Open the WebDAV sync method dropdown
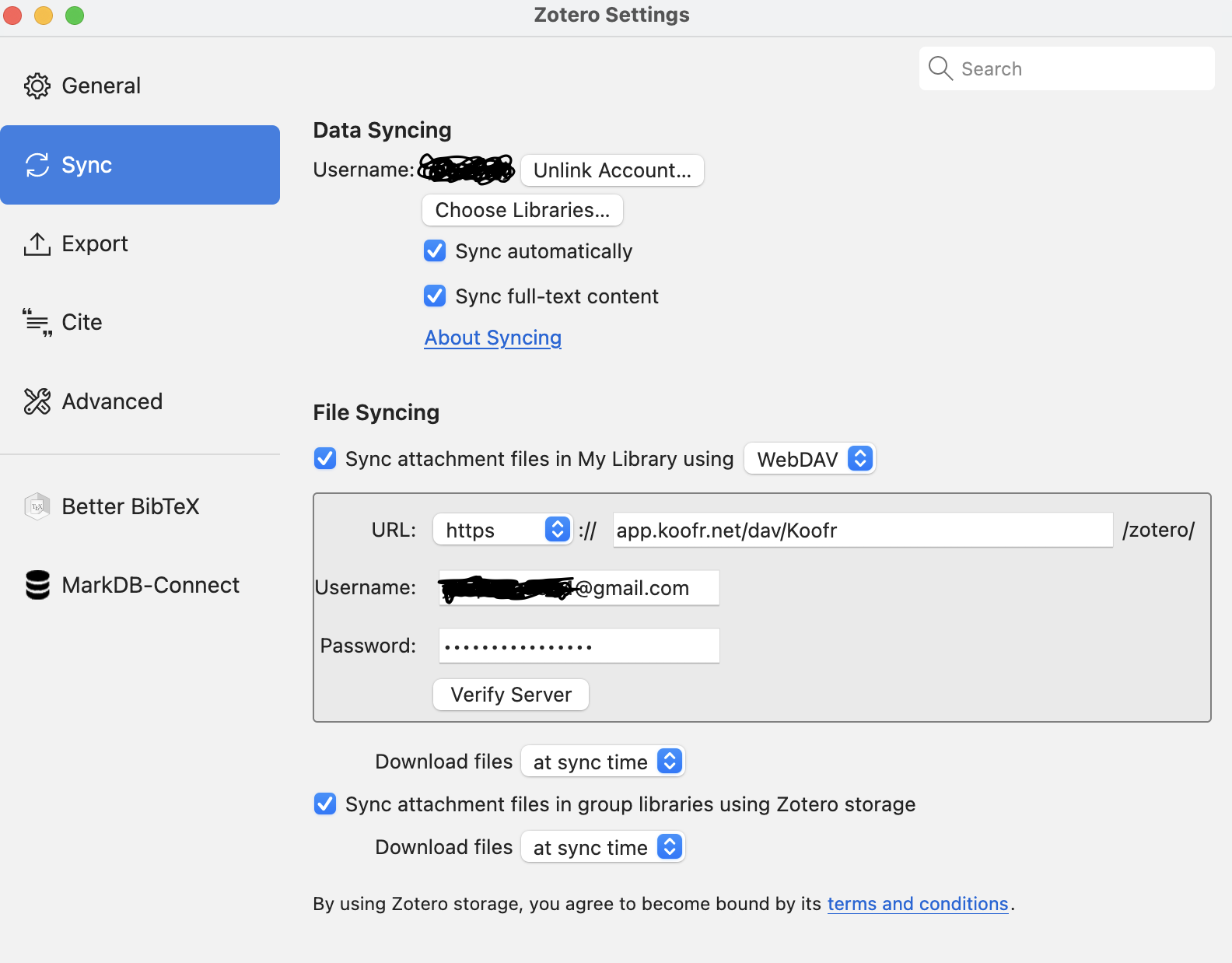 coord(810,459)
